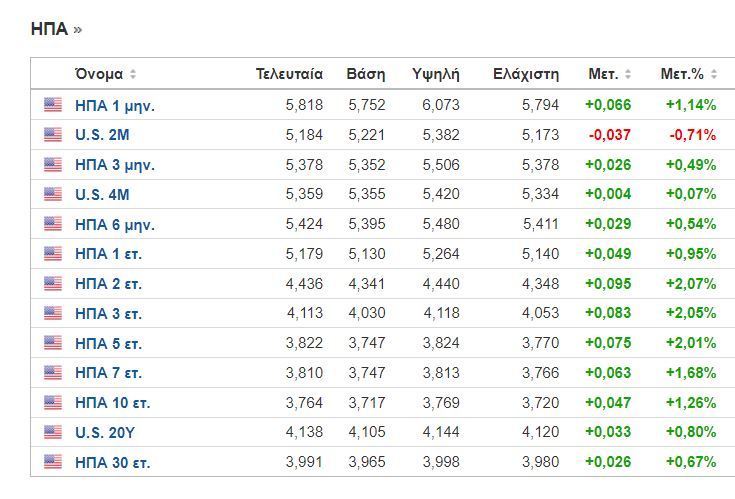Open the ΗΠΑ section heading link
Screen dimensions: 735x499
(50, 29)
